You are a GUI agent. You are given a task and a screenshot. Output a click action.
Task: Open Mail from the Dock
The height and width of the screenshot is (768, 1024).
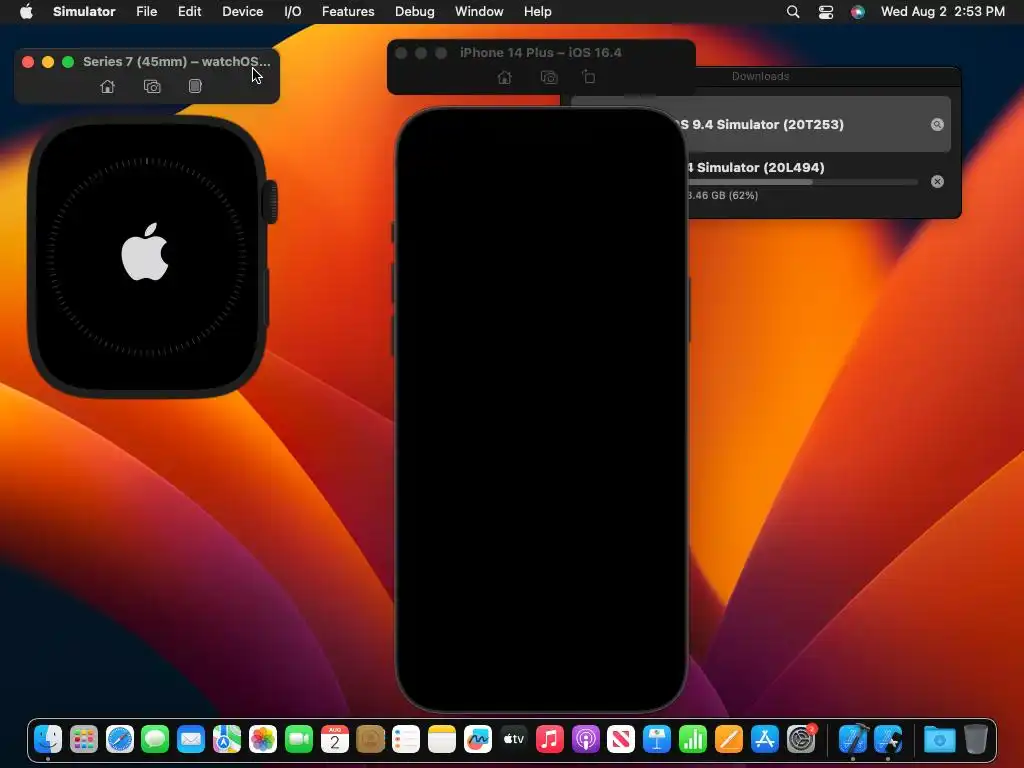(x=191, y=739)
